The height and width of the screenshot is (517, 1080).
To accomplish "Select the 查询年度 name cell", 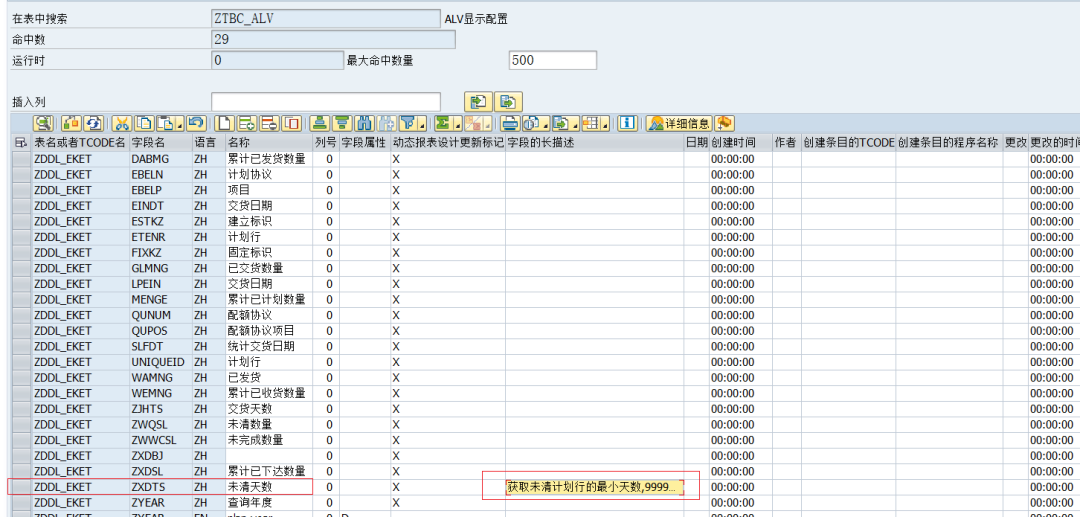I will tap(269, 503).
